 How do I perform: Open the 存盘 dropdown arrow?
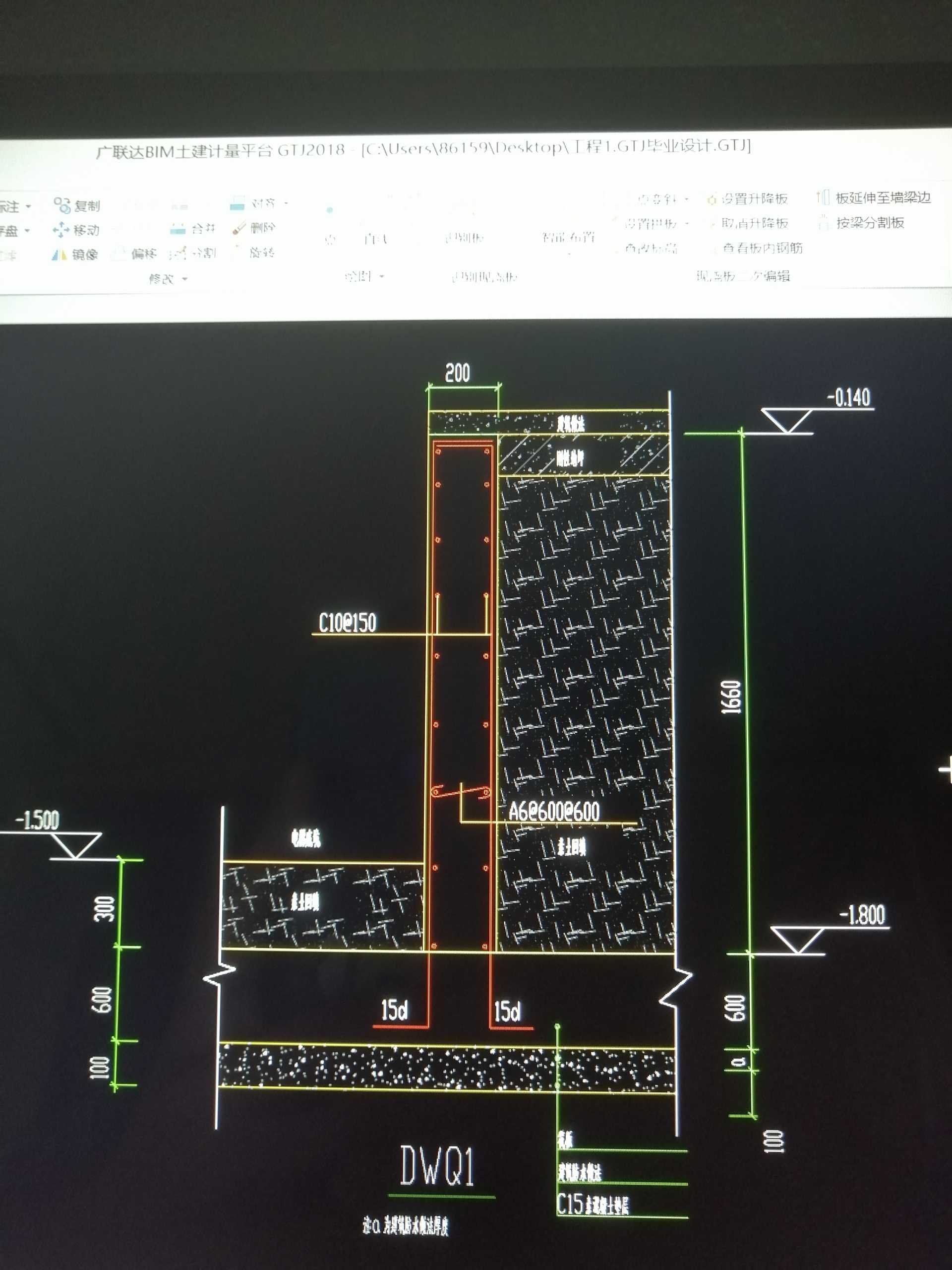pyautogui.click(x=27, y=231)
